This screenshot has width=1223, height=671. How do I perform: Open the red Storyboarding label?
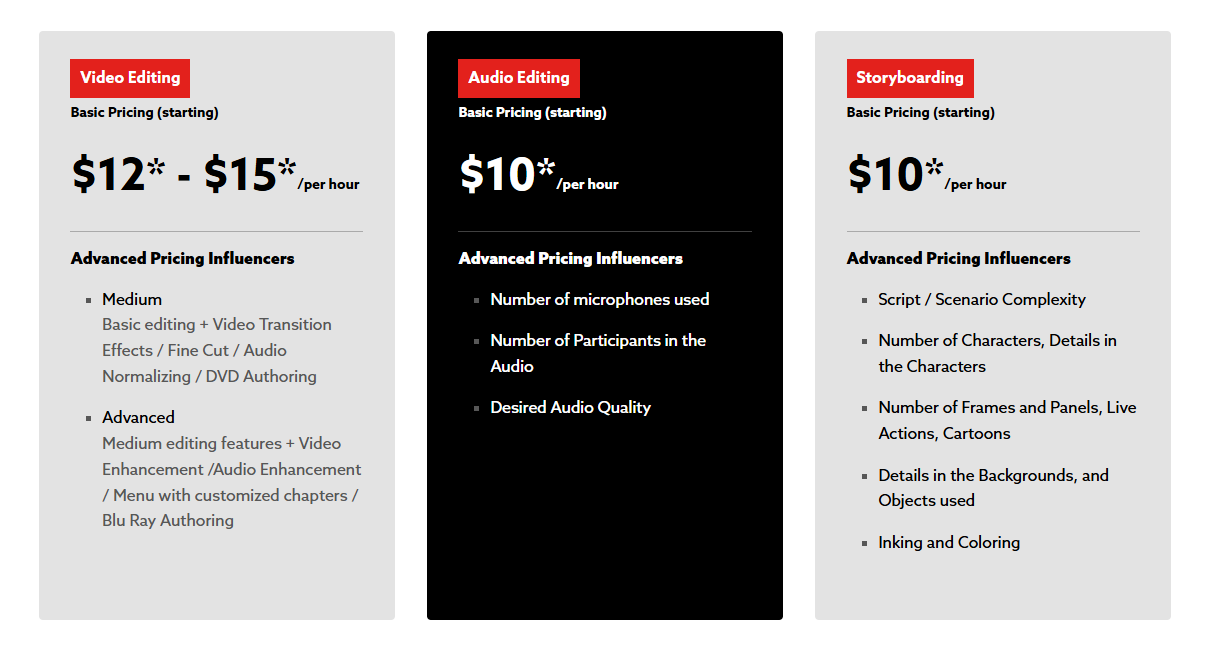[x=909, y=78]
